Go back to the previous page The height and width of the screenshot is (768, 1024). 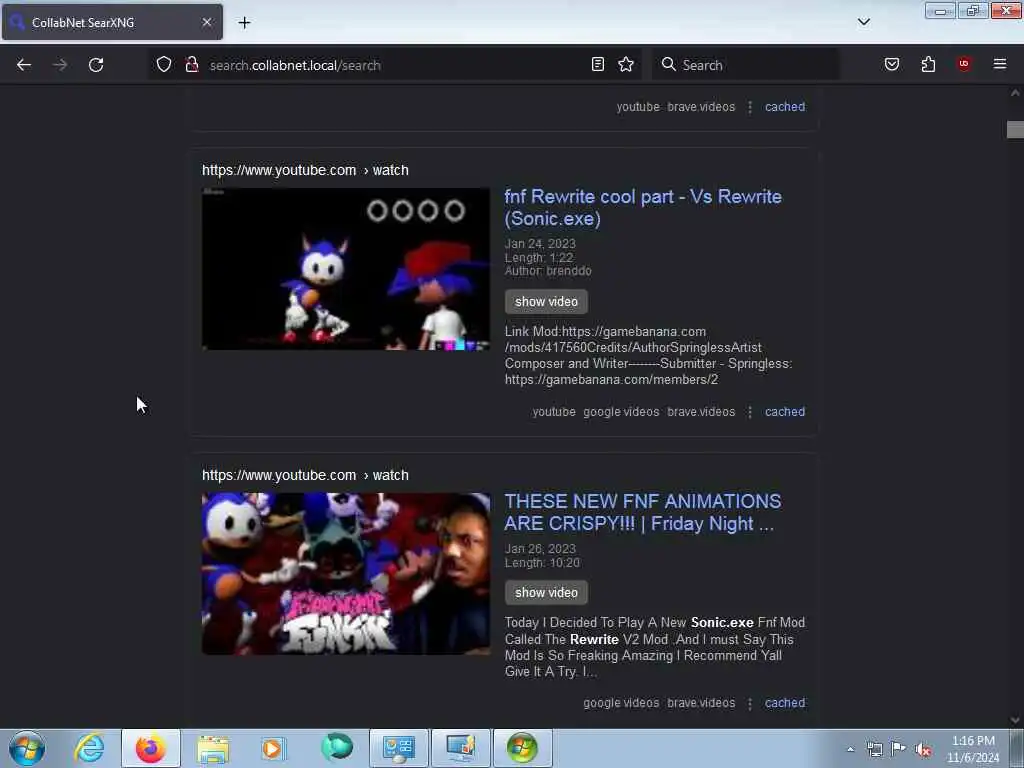click(24, 65)
